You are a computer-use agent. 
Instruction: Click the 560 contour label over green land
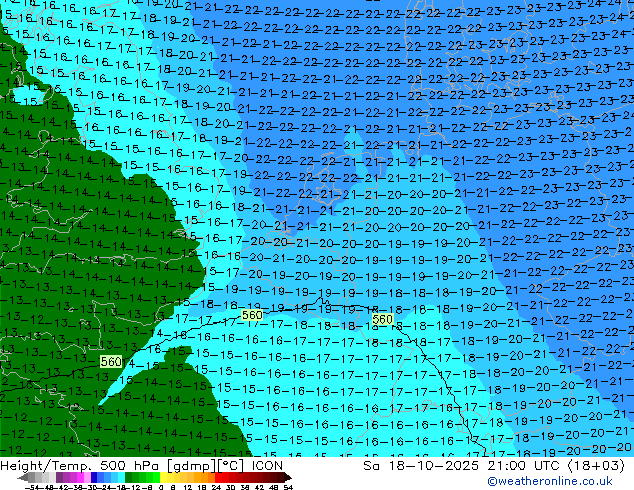tap(111, 361)
